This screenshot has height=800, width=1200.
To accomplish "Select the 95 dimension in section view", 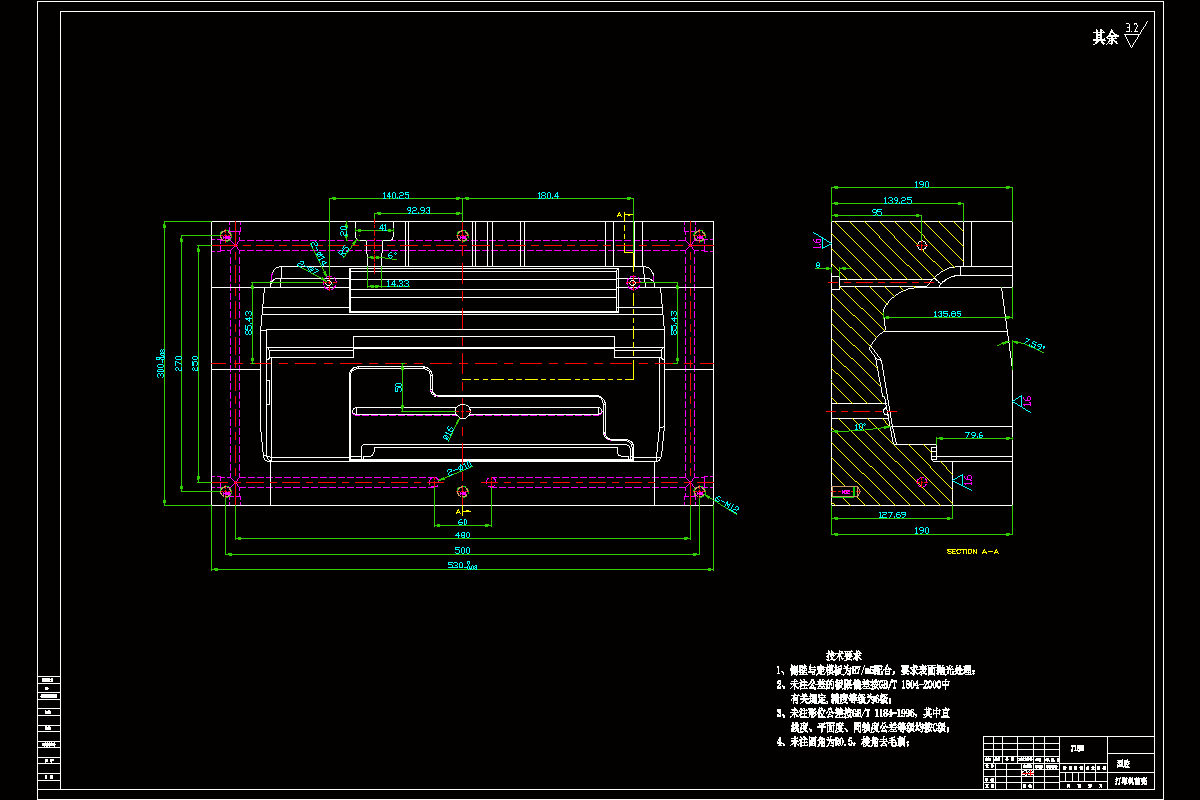I will click(x=877, y=213).
